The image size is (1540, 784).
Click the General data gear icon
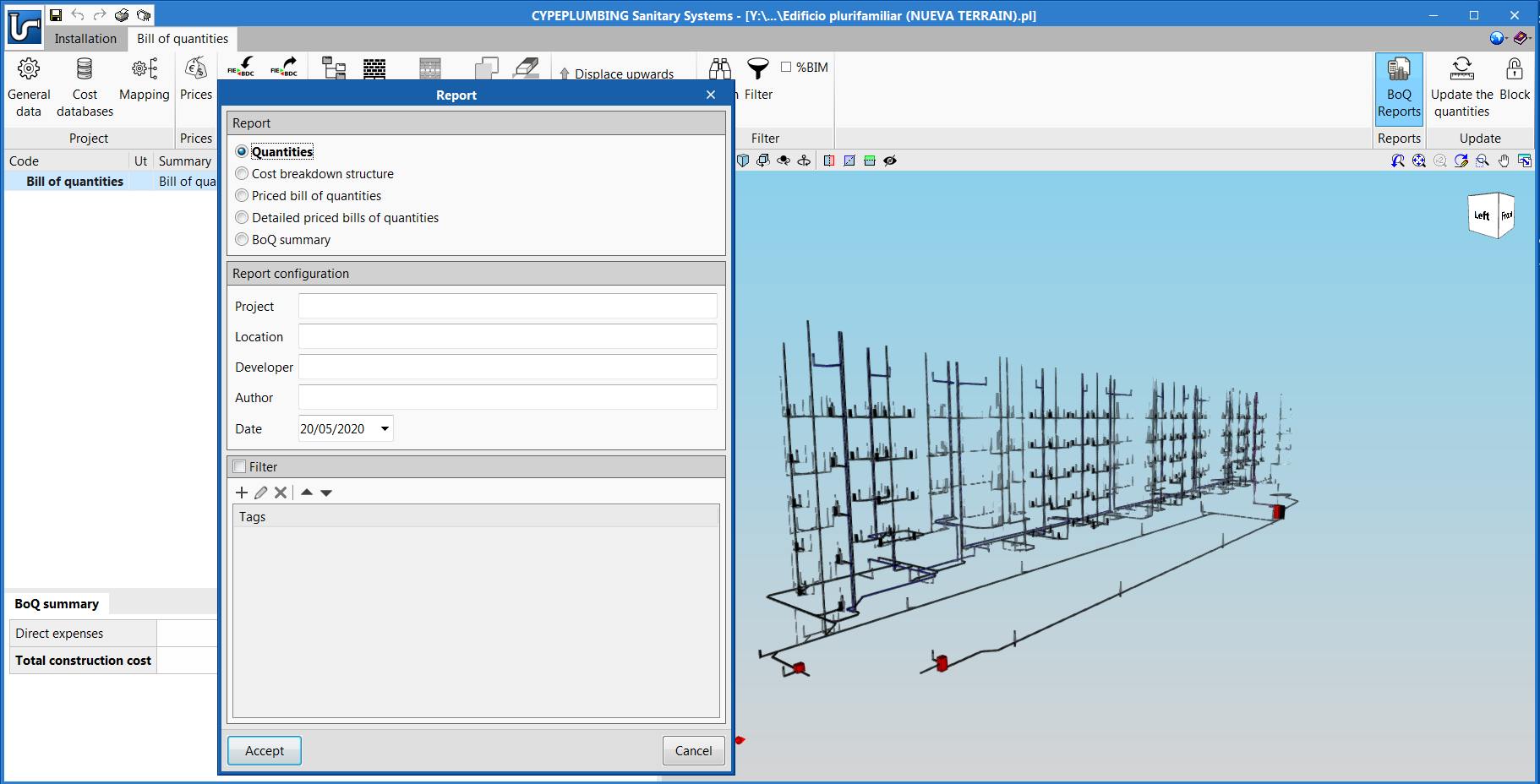pos(29,69)
